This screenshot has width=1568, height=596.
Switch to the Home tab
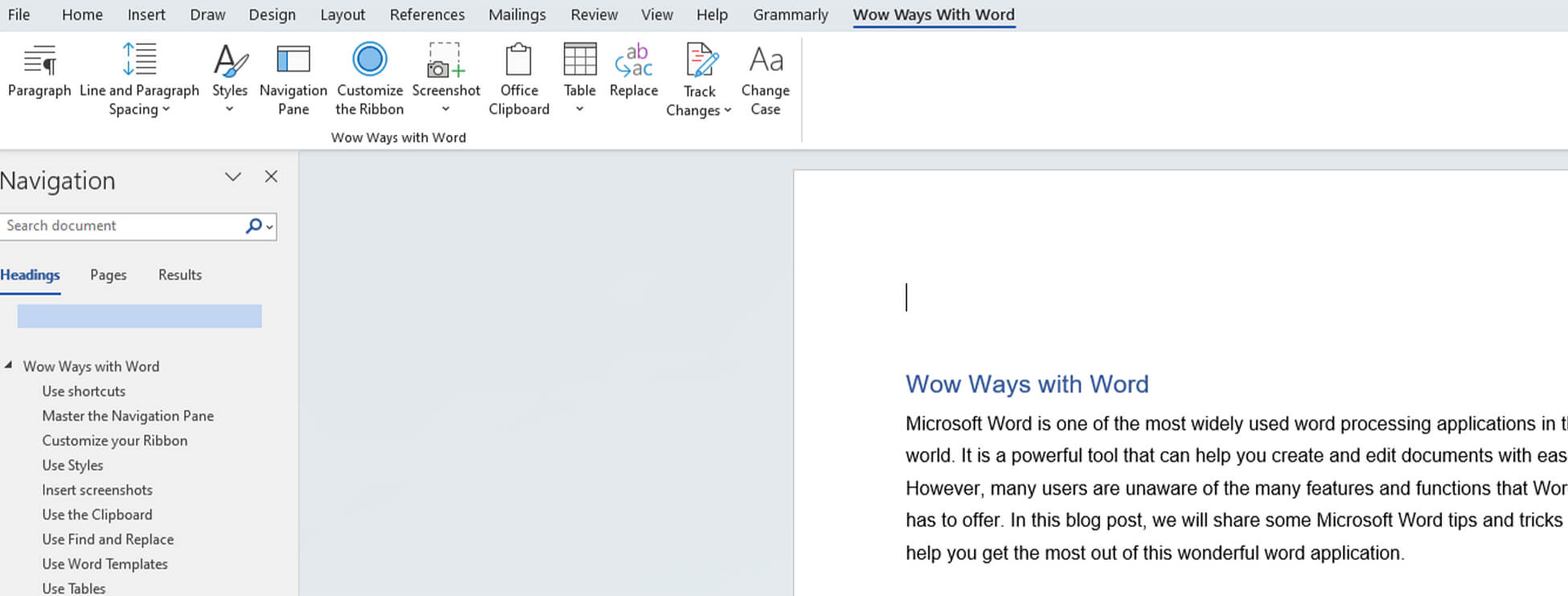(x=82, y=14)
